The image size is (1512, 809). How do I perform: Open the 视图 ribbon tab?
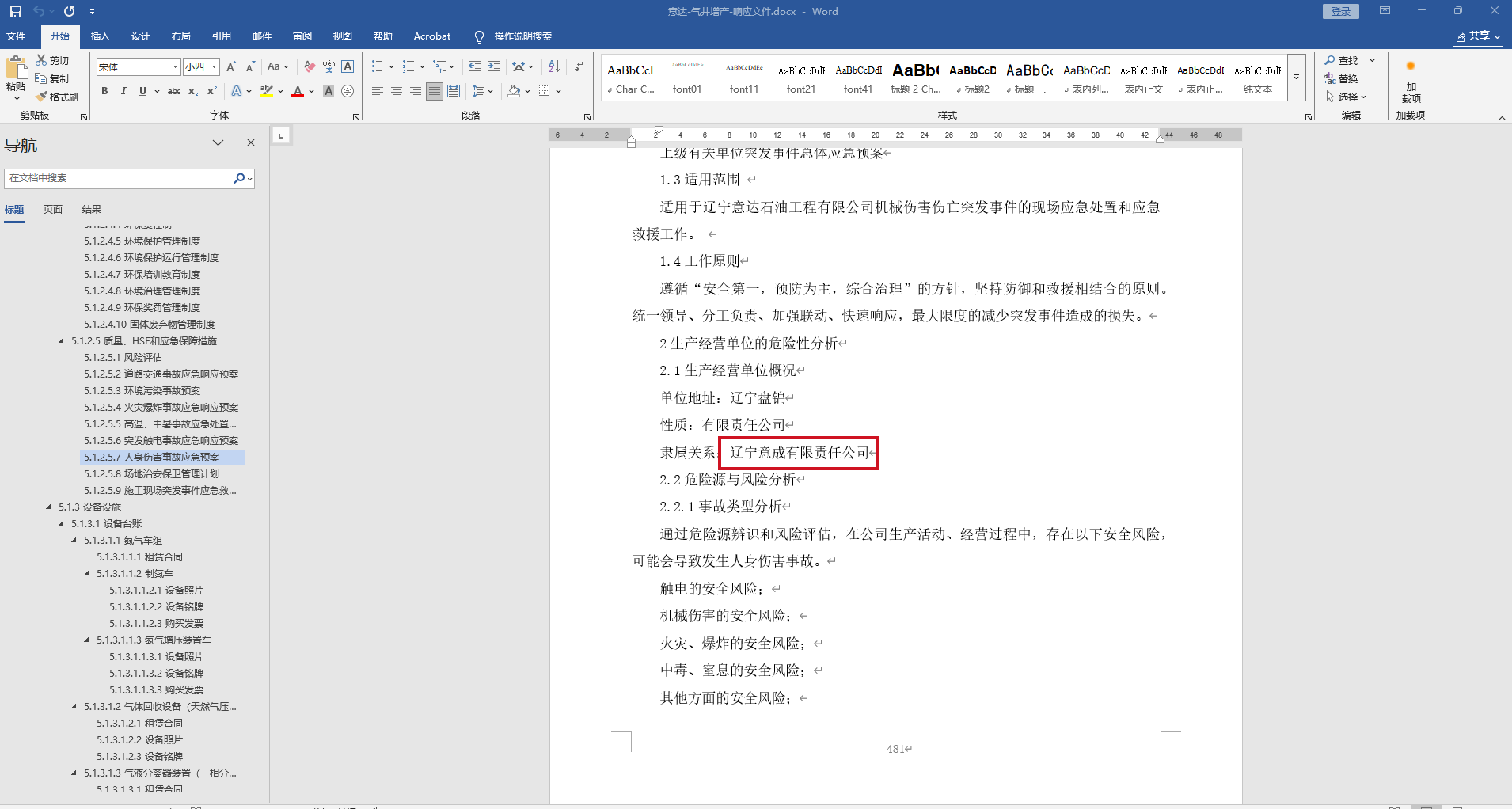click(x=342, y=36)
